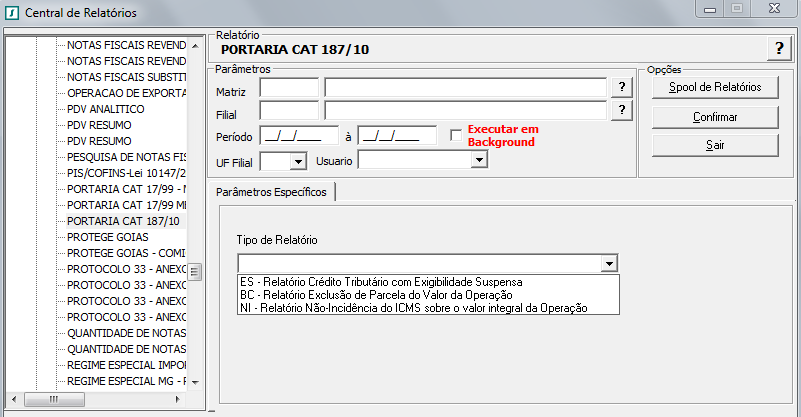
Task: Minimize the Central de Relatórios window
Action: [x=710, y=9]
